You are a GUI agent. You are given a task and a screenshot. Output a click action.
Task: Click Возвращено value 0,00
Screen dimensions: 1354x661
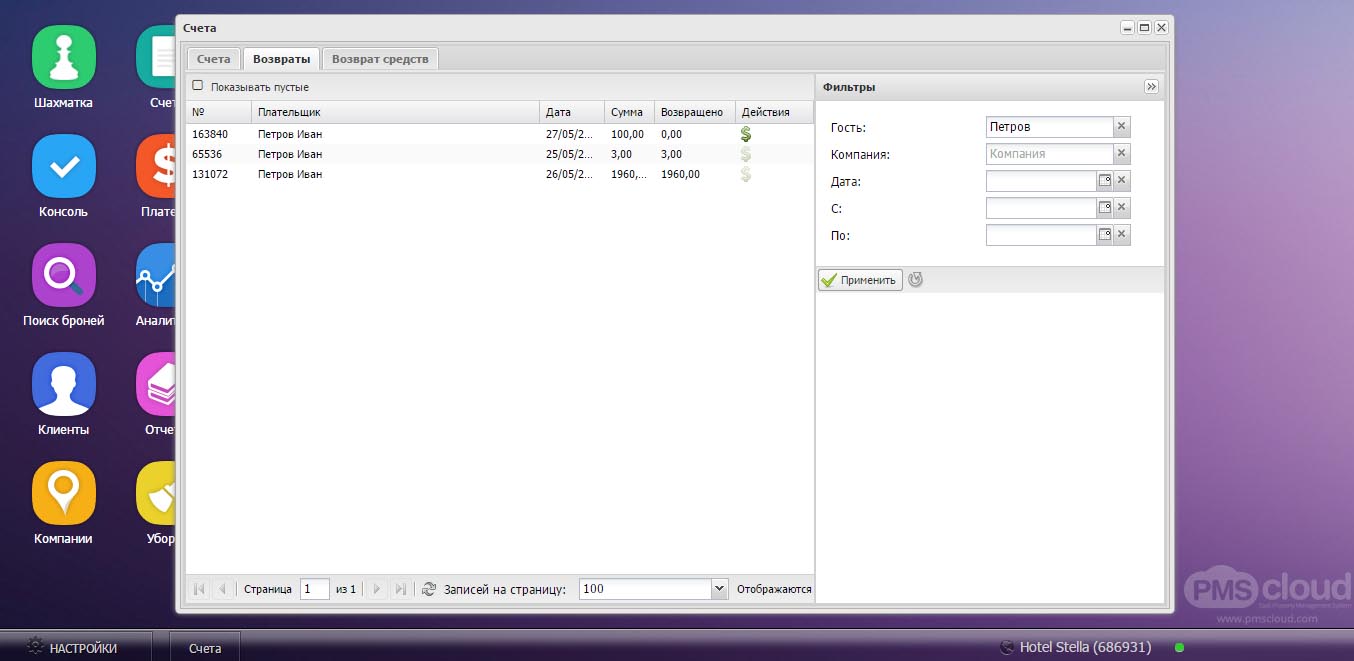pyautogui.click(x=671, y=134)
